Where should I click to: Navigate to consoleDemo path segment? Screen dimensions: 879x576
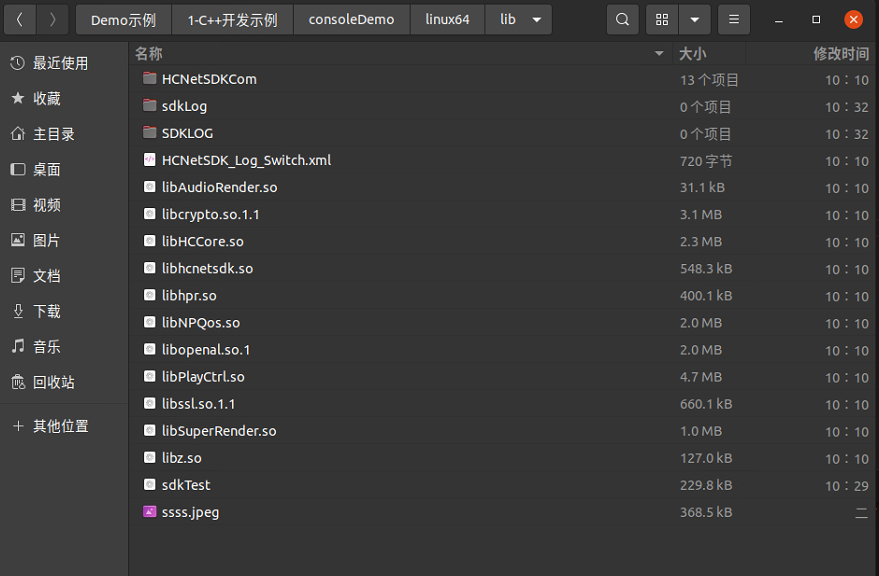click(x=351, y=20)
